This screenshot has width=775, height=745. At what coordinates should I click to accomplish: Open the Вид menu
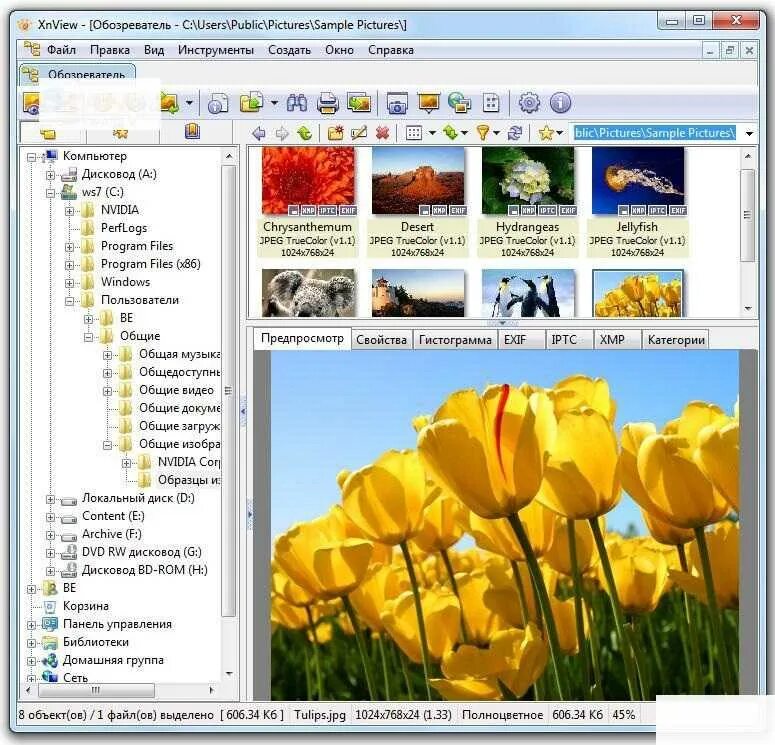(x=154, y=50)
